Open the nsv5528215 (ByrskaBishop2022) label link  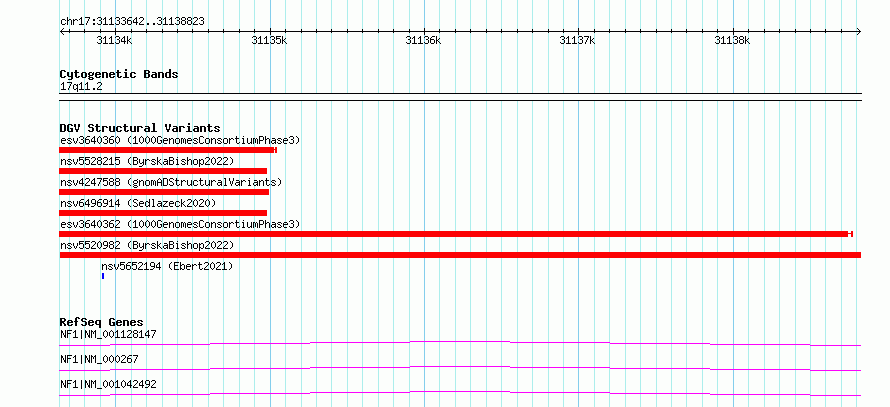click(x=147, y=161)
